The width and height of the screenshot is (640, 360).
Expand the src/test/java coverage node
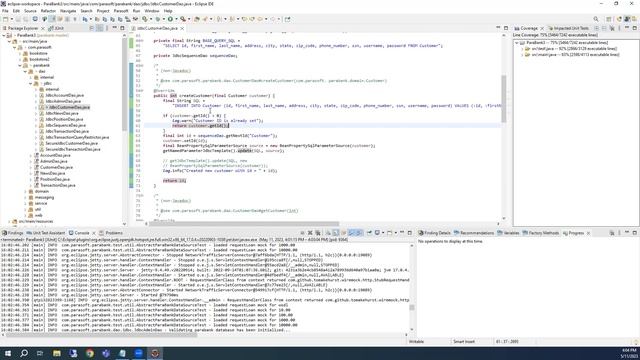point(522,49)
